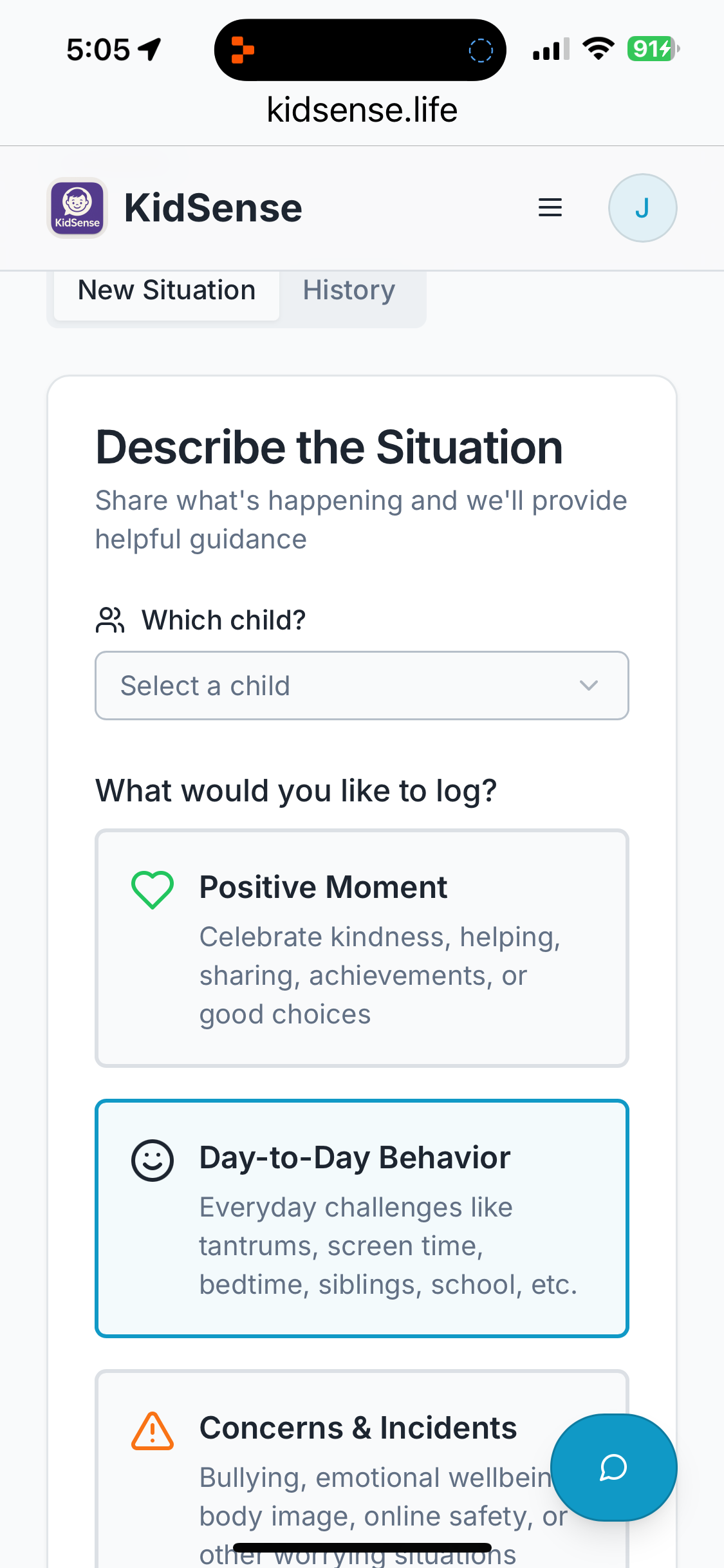Click the chevron arrow in child selector
724x1568 pixels.
(x=589, y=686)
